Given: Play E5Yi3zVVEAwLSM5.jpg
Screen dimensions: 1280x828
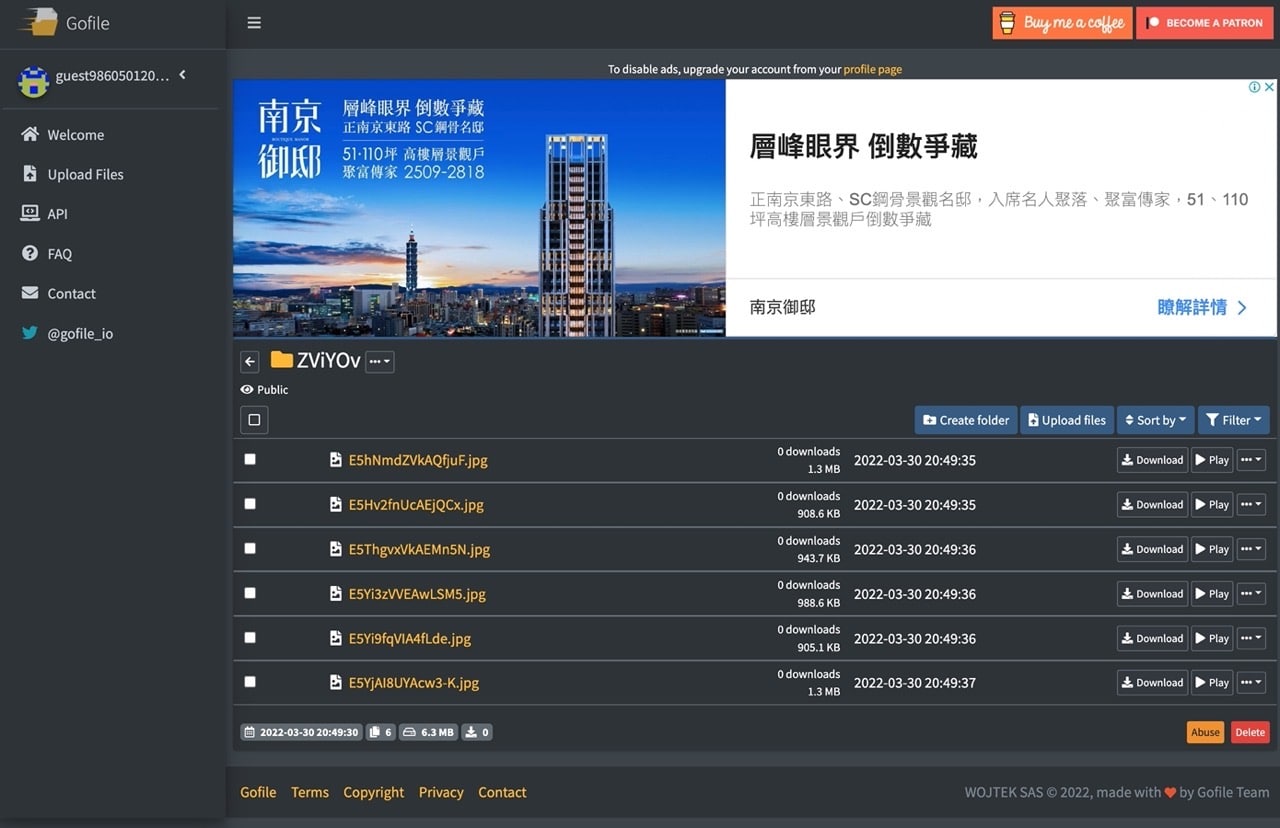Looking at the screenshot, I should pyautogui.click(x=1212, y=594).
